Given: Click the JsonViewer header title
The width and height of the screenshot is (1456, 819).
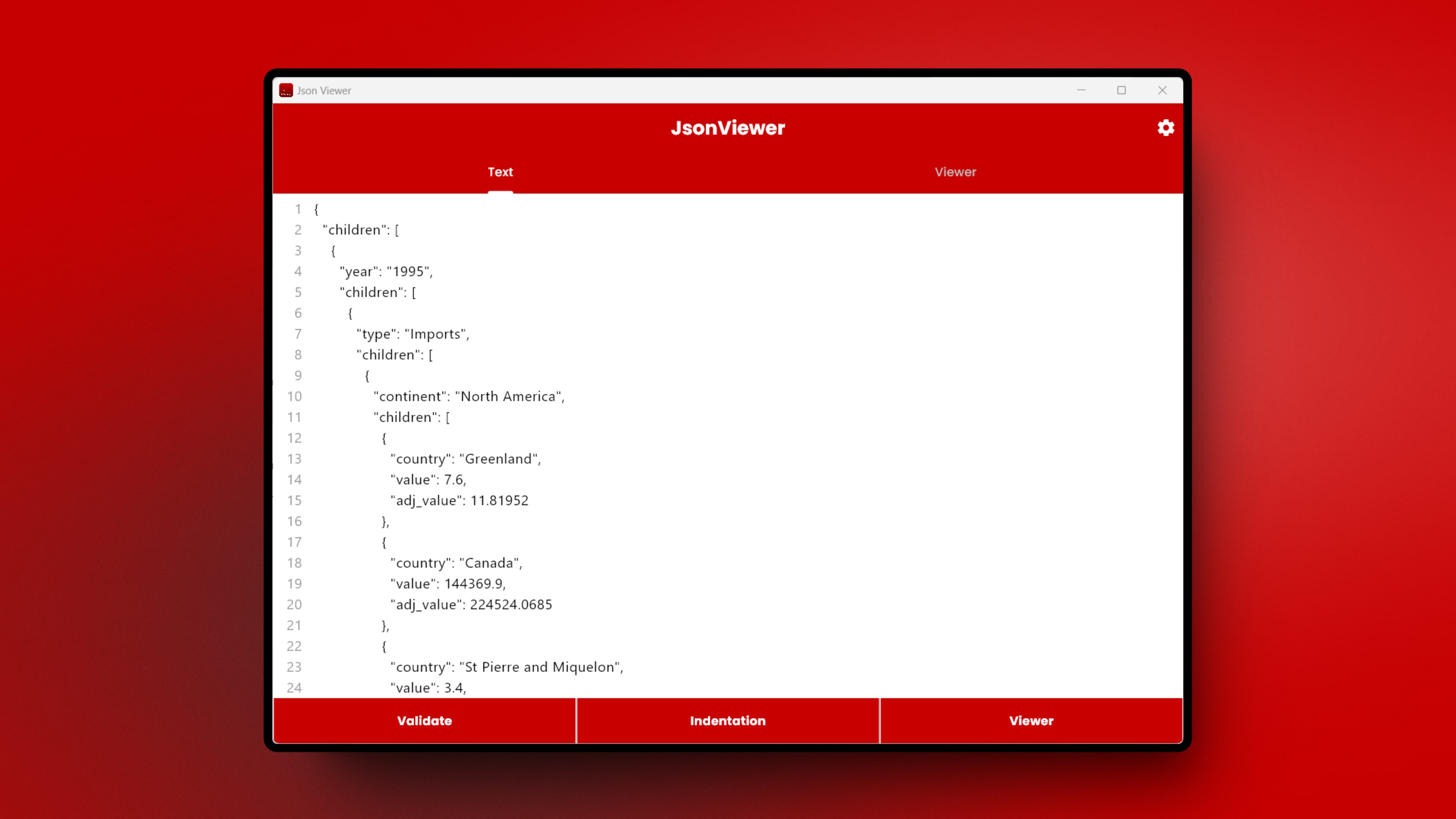Looking at the screenshot, I should pos(728,128).
